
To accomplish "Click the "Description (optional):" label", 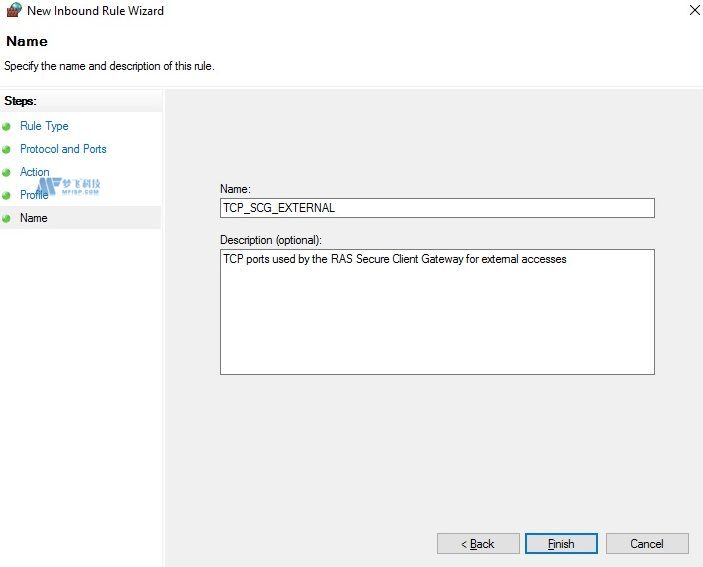I will tap(271, 240).
